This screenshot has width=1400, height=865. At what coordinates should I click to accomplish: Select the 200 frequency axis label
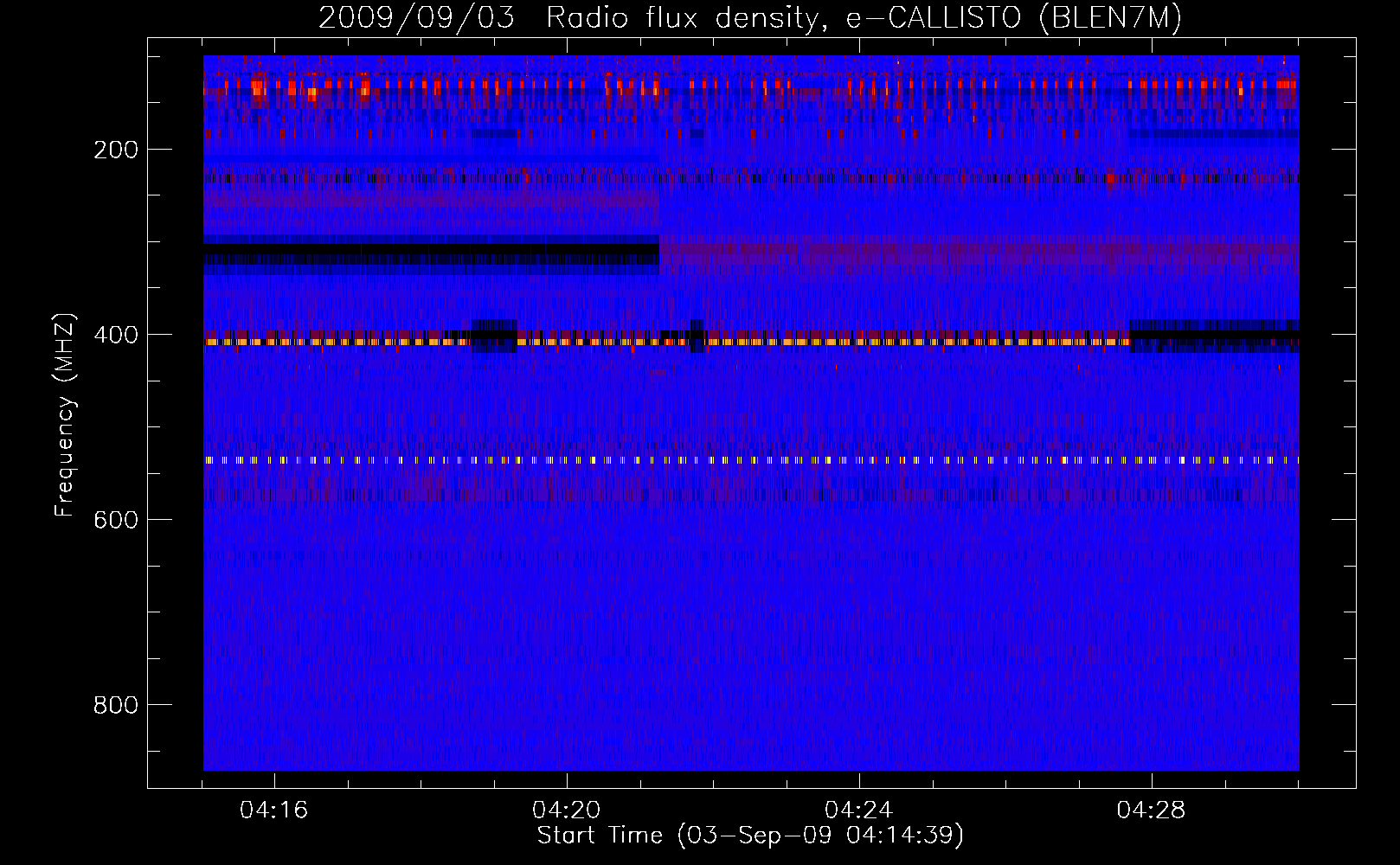pos(115,150)
